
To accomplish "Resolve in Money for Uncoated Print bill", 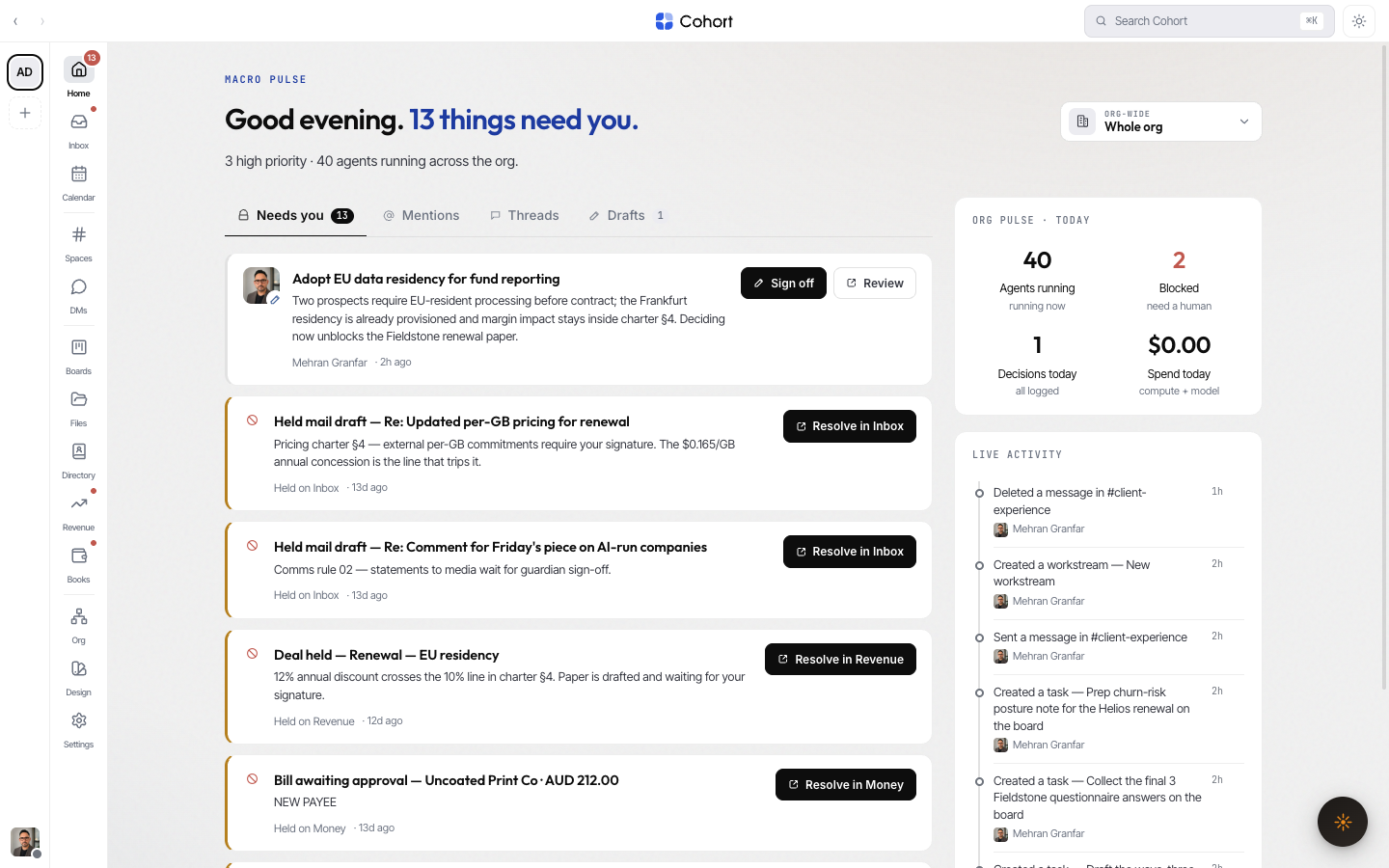I will tap(846, 785).
